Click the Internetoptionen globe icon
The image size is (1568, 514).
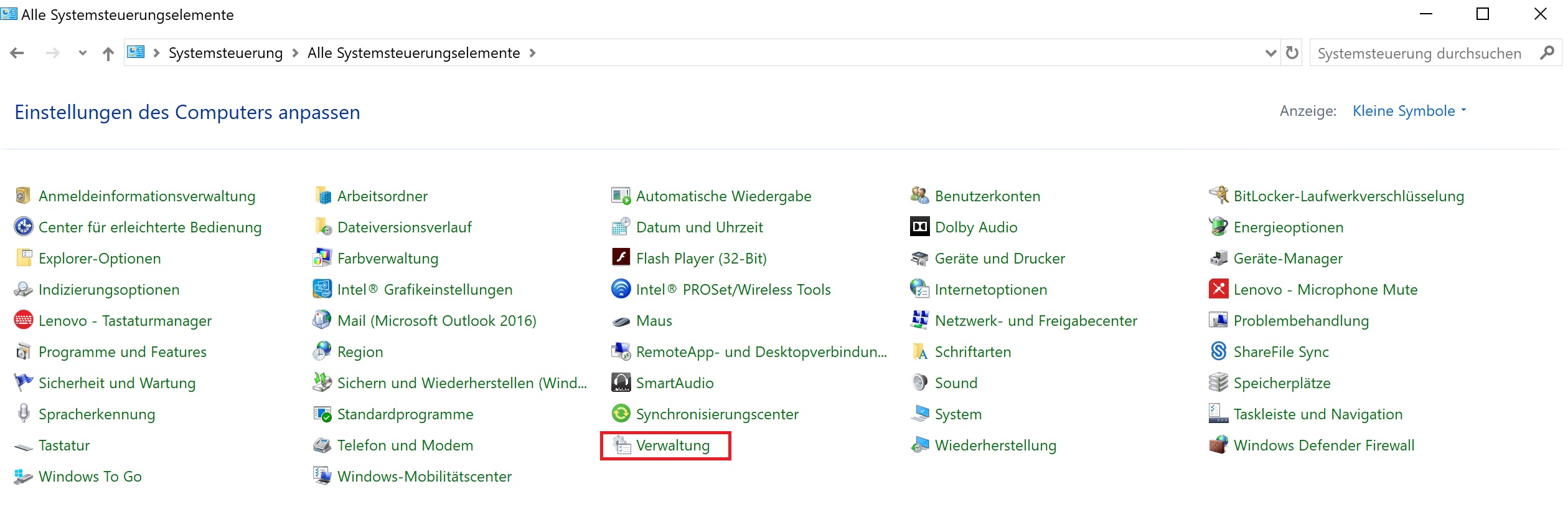pyautogui.click(x=920, y=289)
